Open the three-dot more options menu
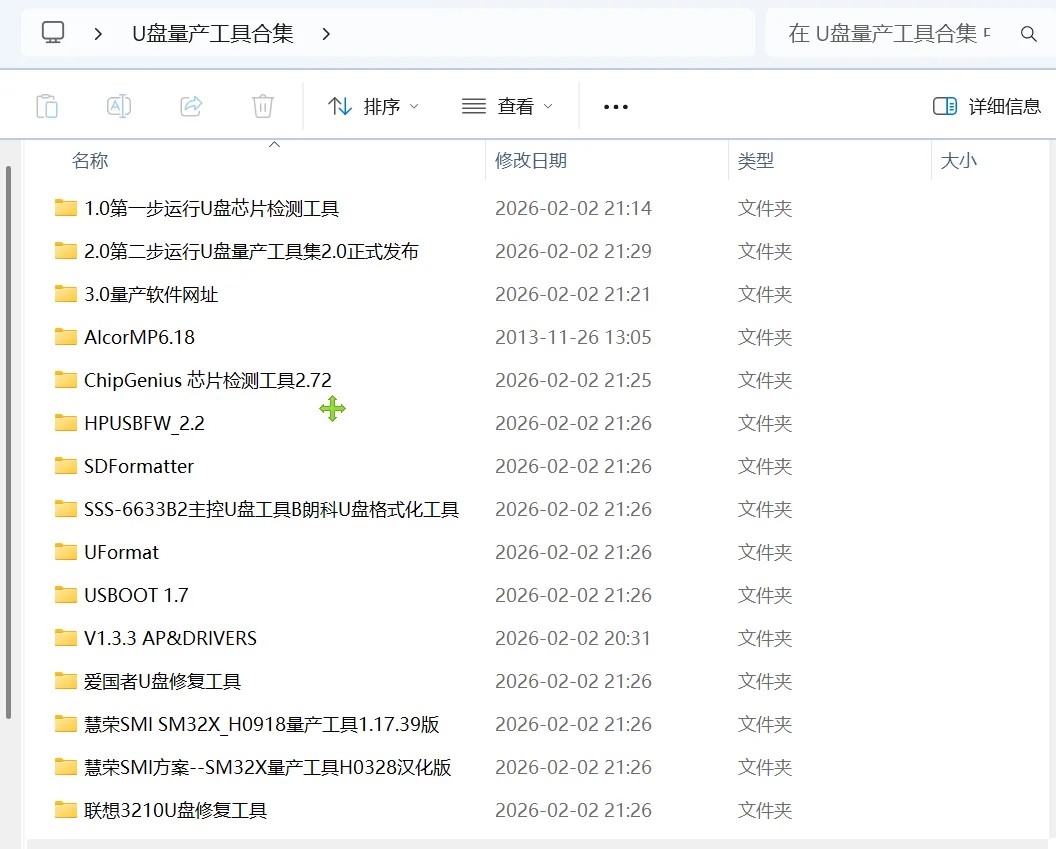The height and width of the screenshot is (849, 1056). point(616,106)
